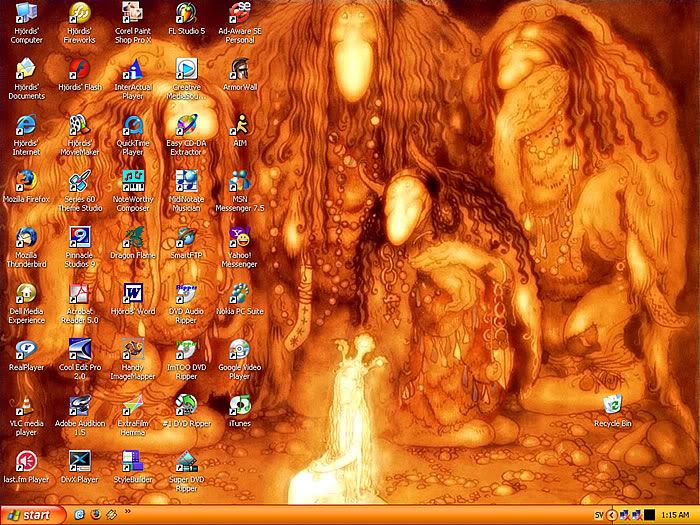
Task: Open the Start menu
Action: click(x=32, y=515)
